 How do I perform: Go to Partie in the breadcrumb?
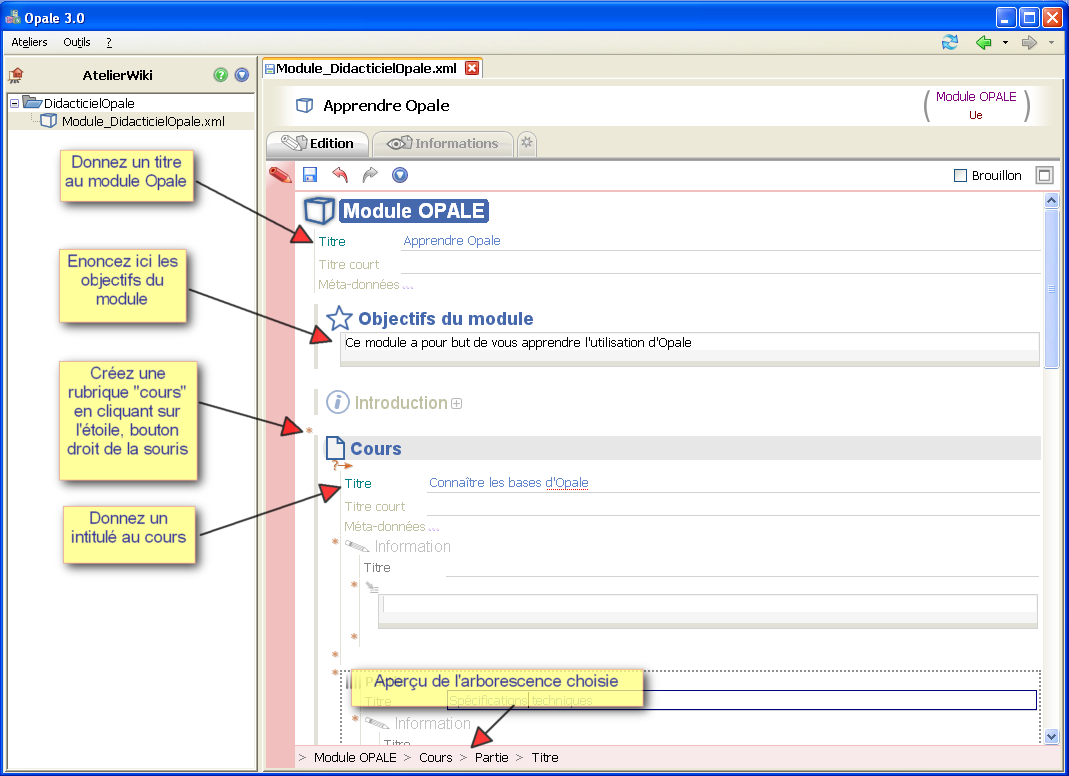pos(492,758)
